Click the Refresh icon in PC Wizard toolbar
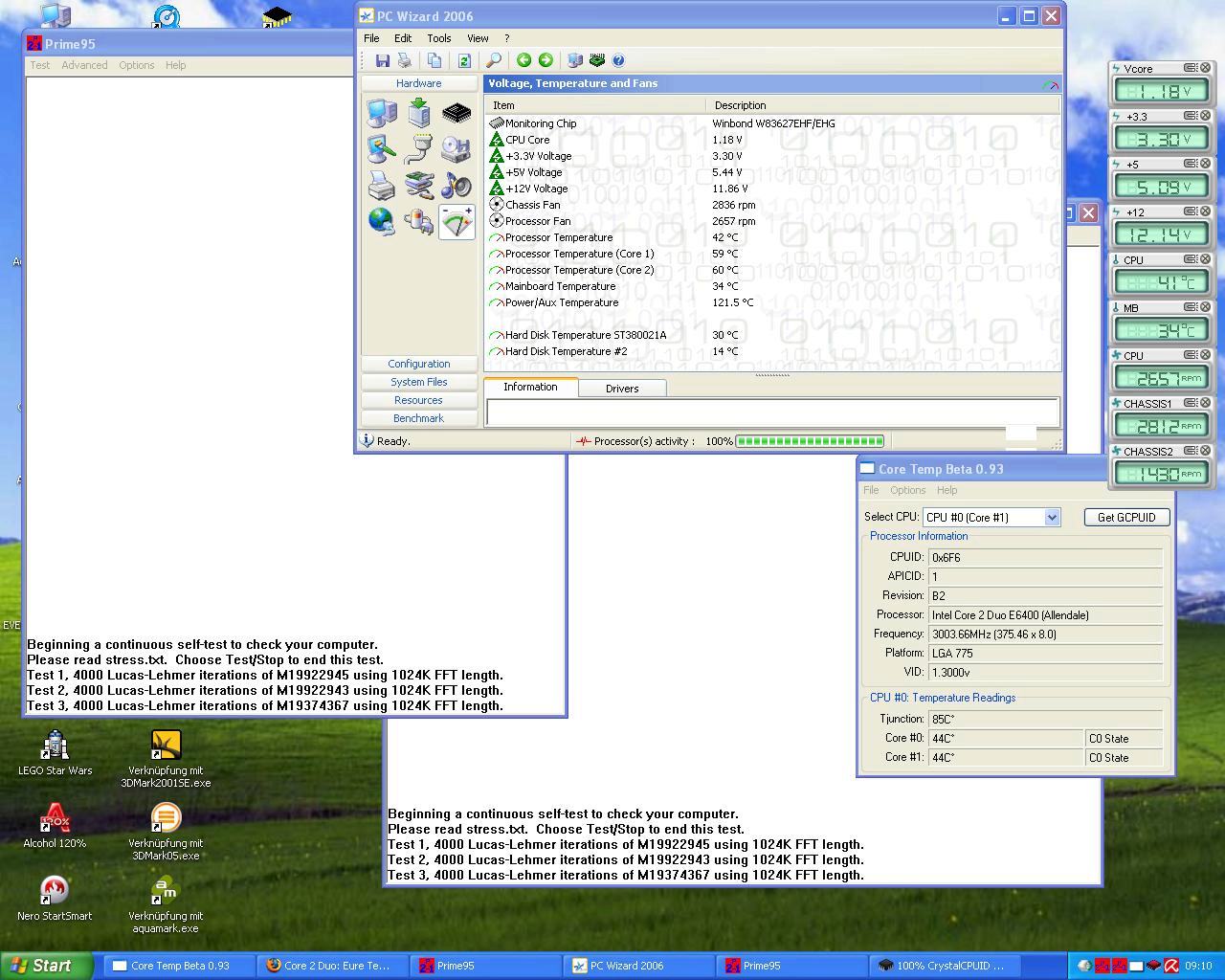 click(464, 60)
